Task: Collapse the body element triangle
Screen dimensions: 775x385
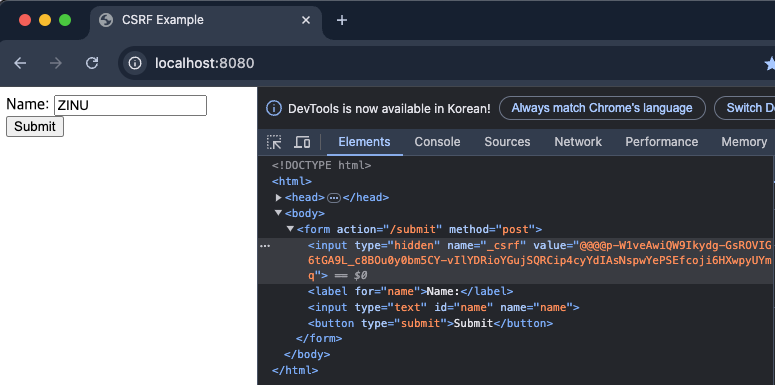Action: point(279,214)
